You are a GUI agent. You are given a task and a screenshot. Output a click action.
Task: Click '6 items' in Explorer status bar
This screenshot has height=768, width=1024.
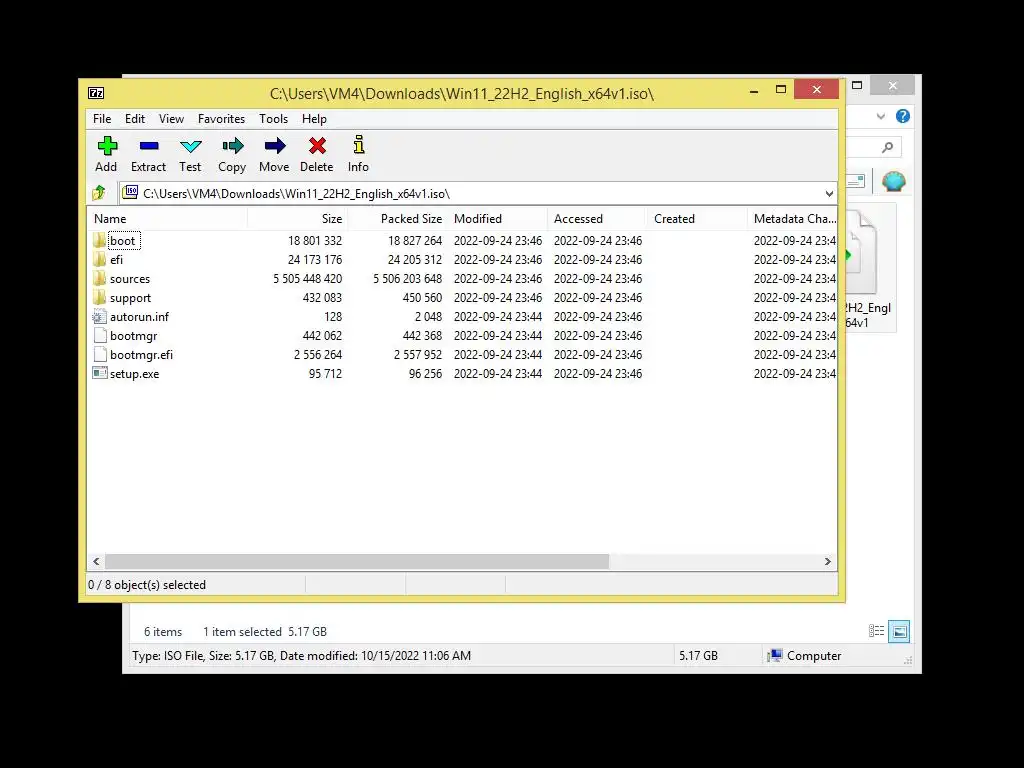(x=163, y=632)
